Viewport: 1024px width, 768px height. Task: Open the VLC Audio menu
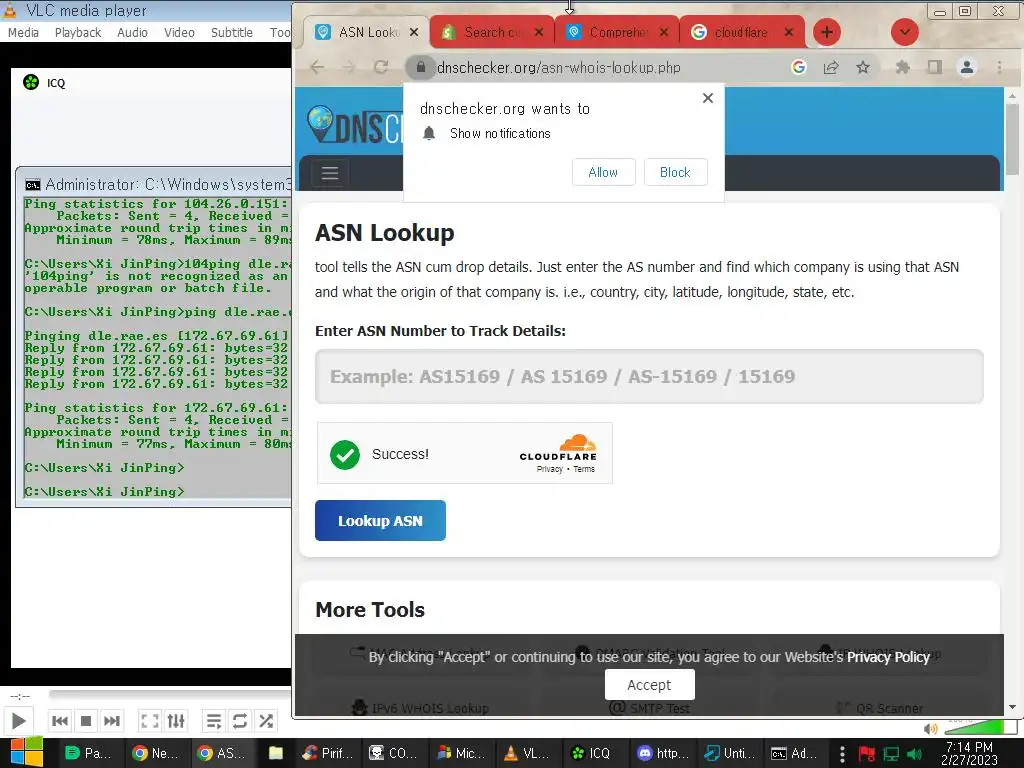(132, 33)
